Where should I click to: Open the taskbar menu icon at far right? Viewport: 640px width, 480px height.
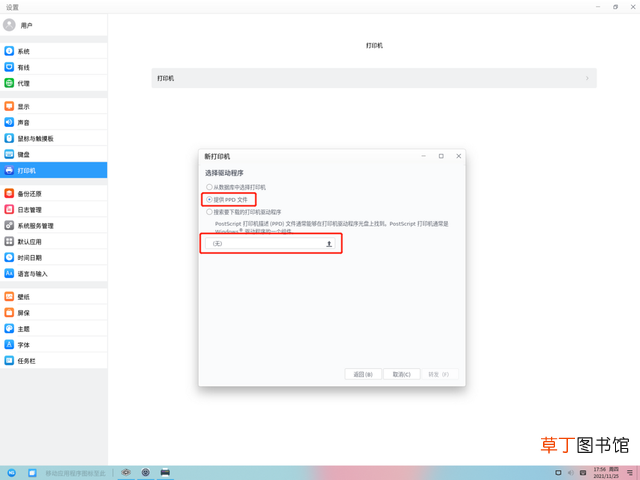[x=630, y=473]
